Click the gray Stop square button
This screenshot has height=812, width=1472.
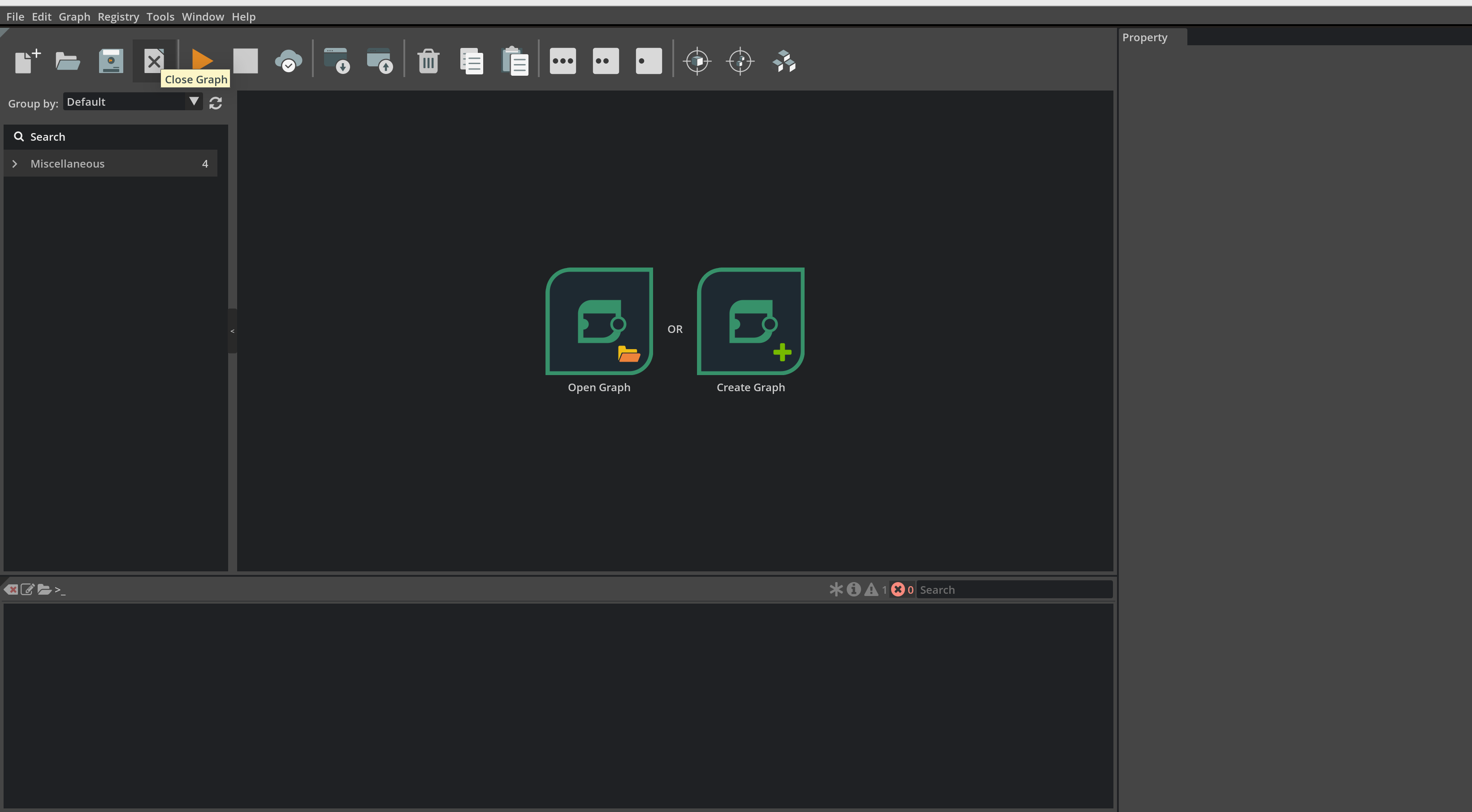pyautogui.click(x=246, y=60)
